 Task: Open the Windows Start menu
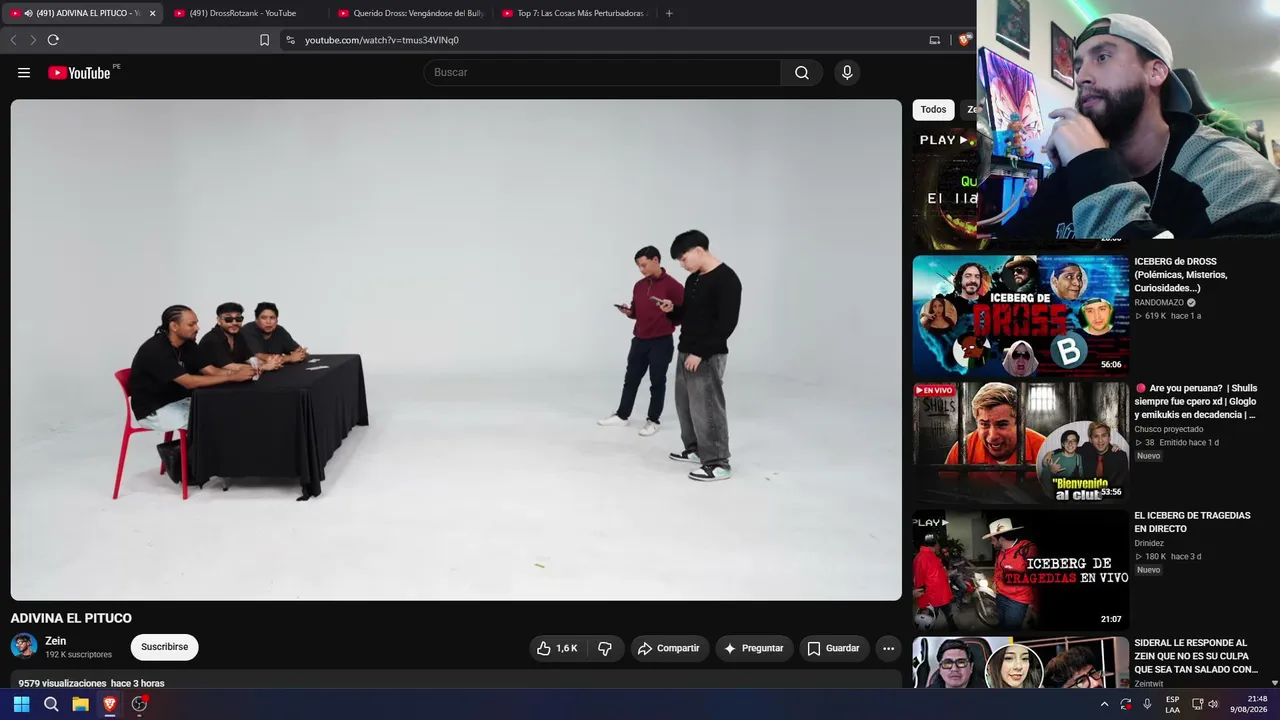(x=22, y=704)
